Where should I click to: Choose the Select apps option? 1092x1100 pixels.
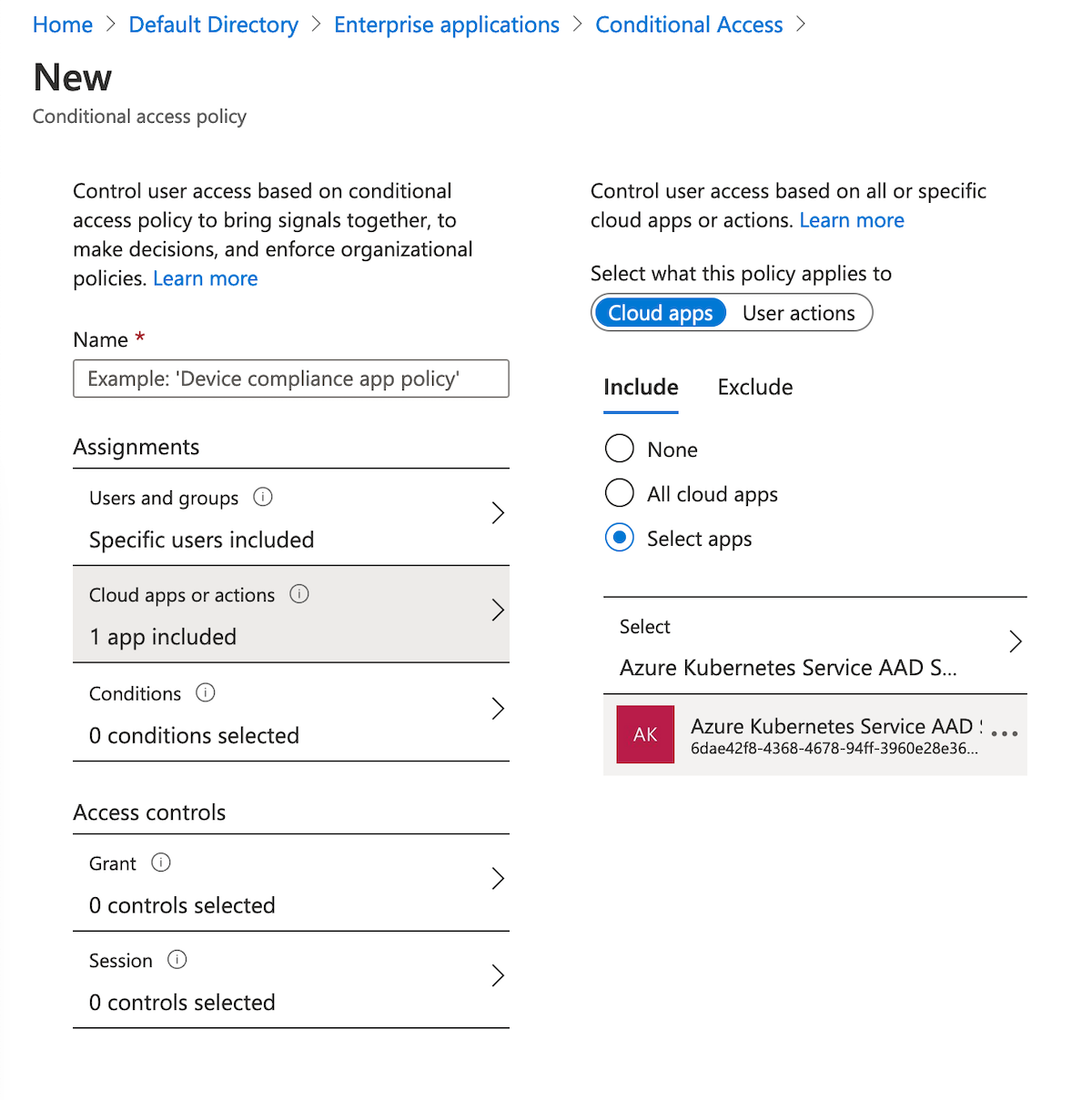point(619,537)
